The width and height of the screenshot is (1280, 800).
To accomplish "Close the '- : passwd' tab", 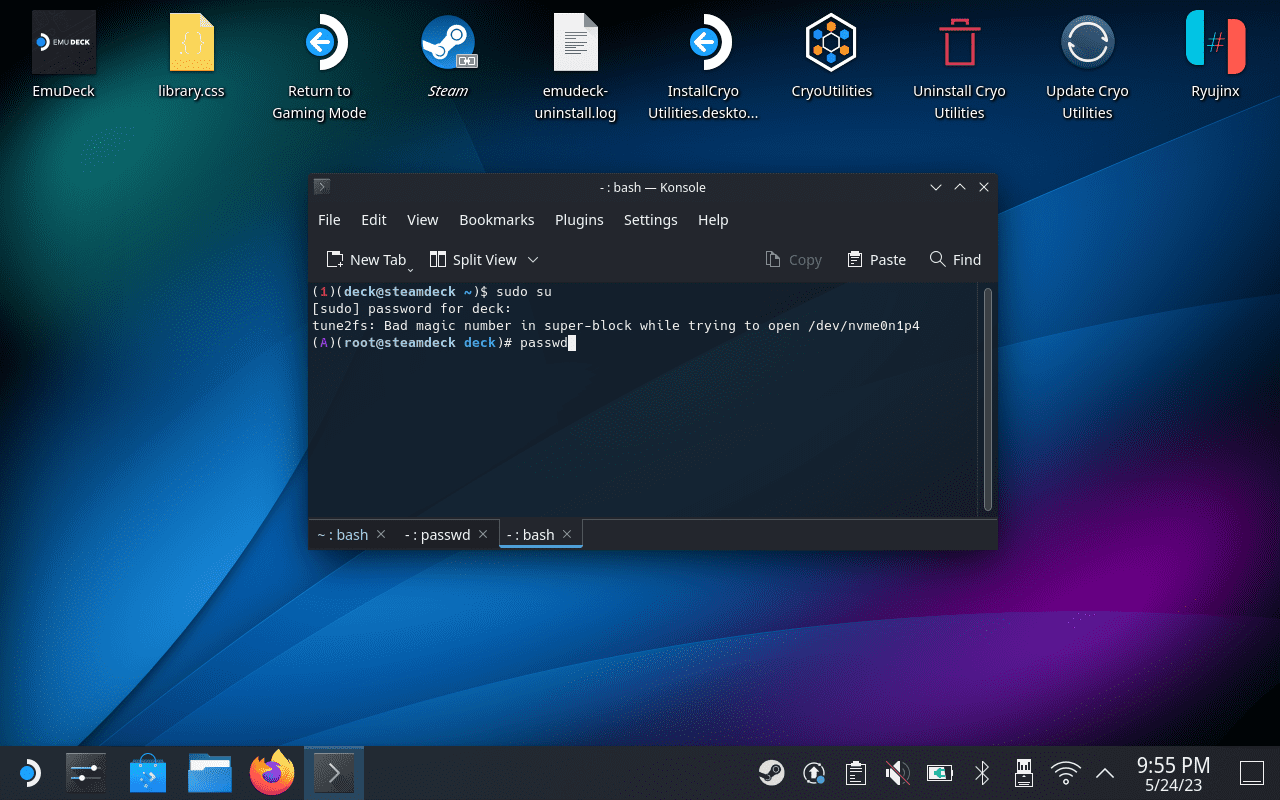I will [x=483, y=535].
